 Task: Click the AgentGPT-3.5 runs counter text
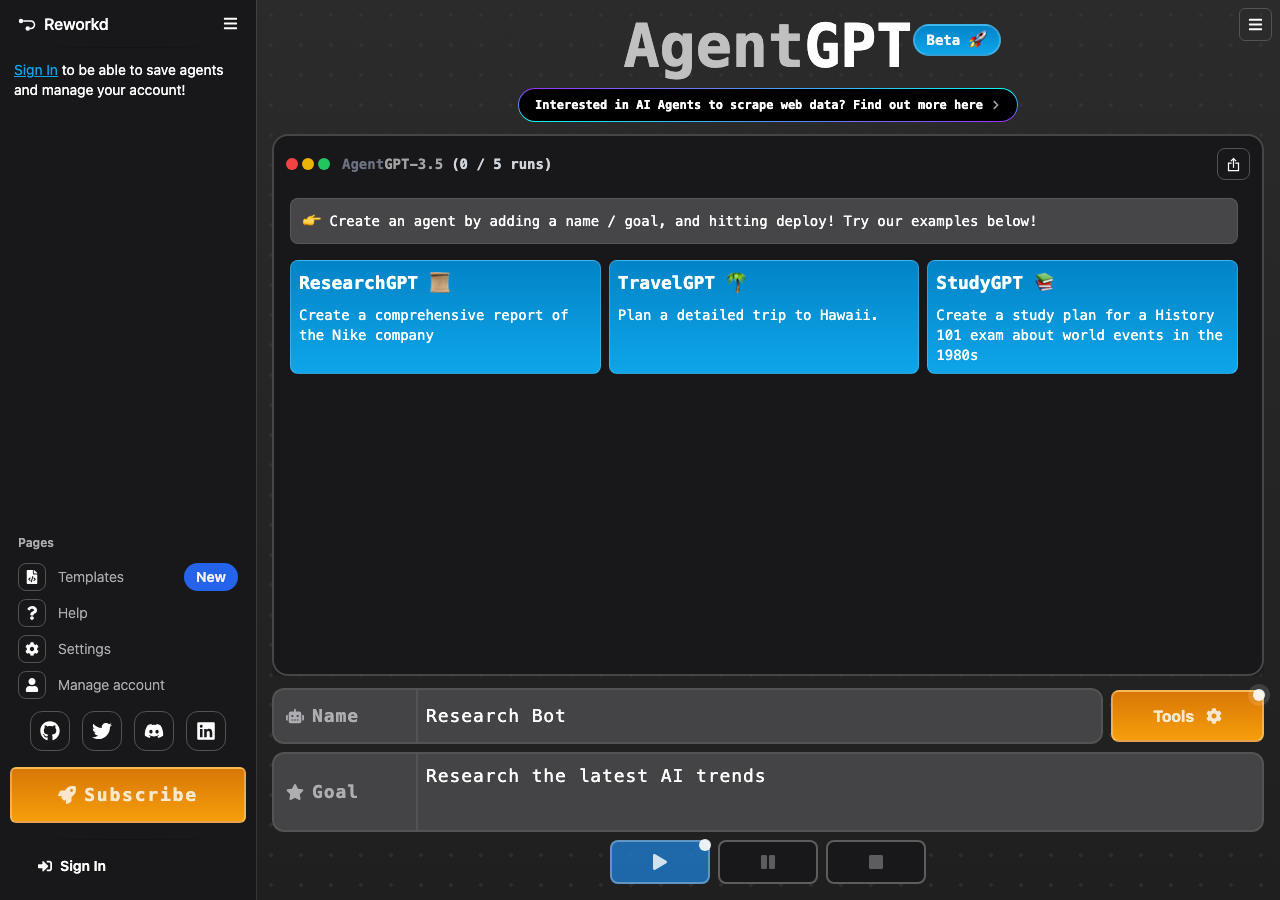(447, 164)
